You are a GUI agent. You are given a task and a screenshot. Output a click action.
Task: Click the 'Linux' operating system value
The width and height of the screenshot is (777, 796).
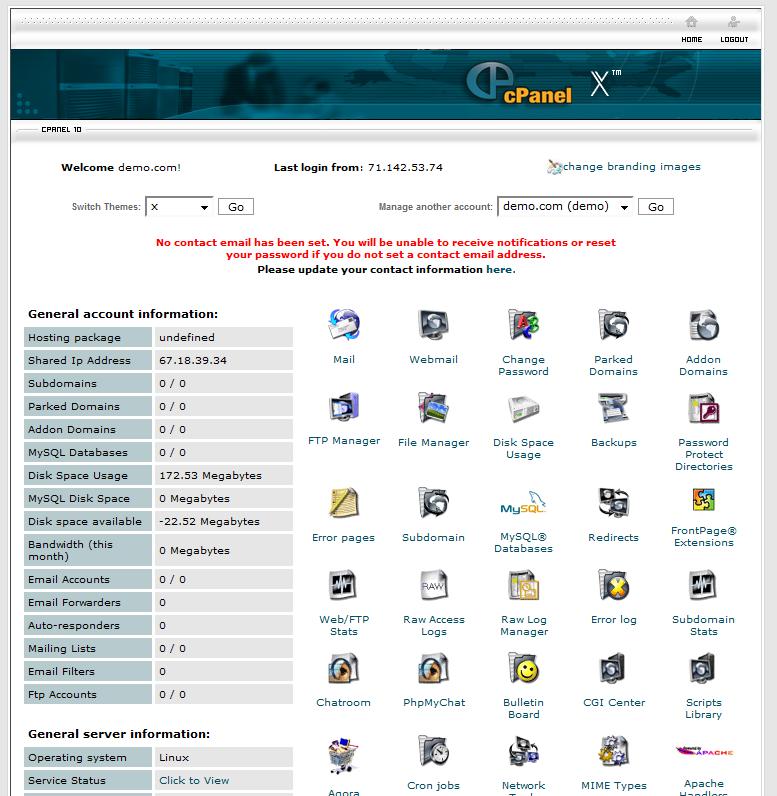[x=174, y=757]
